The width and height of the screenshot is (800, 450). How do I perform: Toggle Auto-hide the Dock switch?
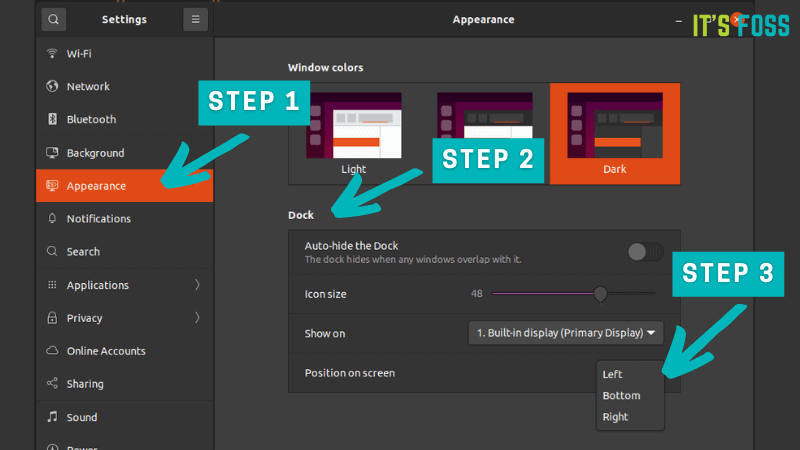[x=645, y=252]
